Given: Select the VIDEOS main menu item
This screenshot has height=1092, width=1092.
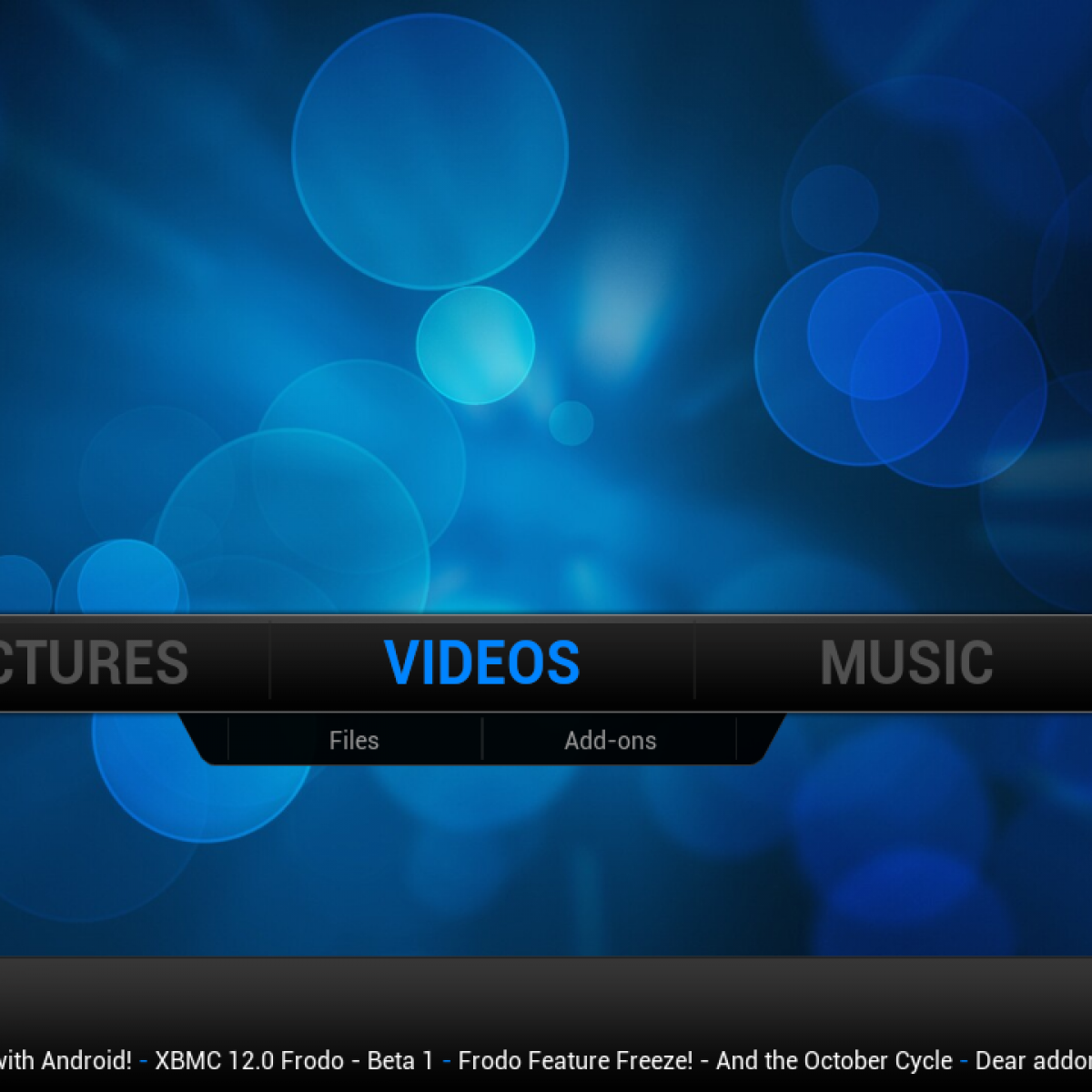Looking at the screenshot, I should (x=482, y=662).
